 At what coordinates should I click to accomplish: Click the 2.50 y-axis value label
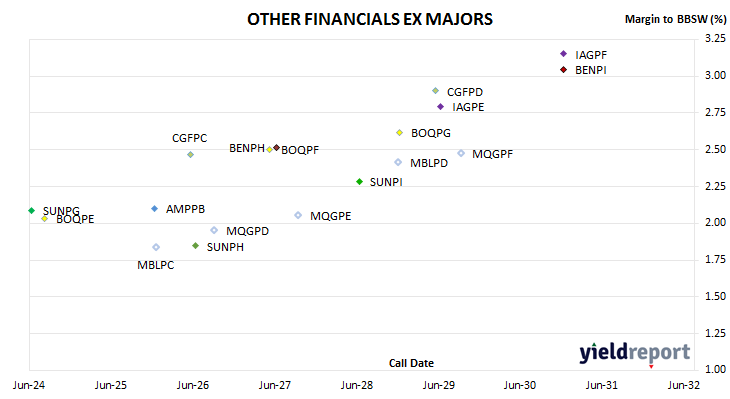[x=716, y=149]
